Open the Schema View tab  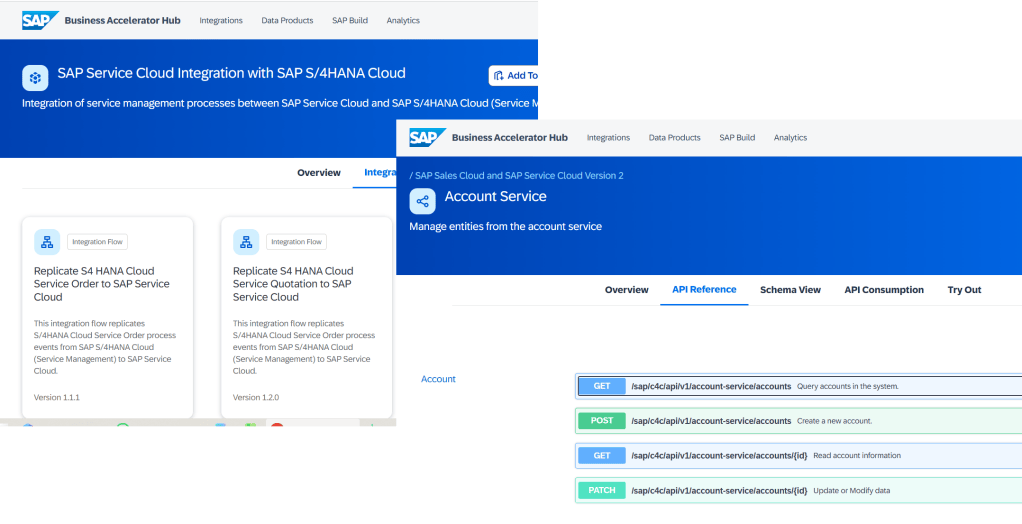tap(790, 290)
